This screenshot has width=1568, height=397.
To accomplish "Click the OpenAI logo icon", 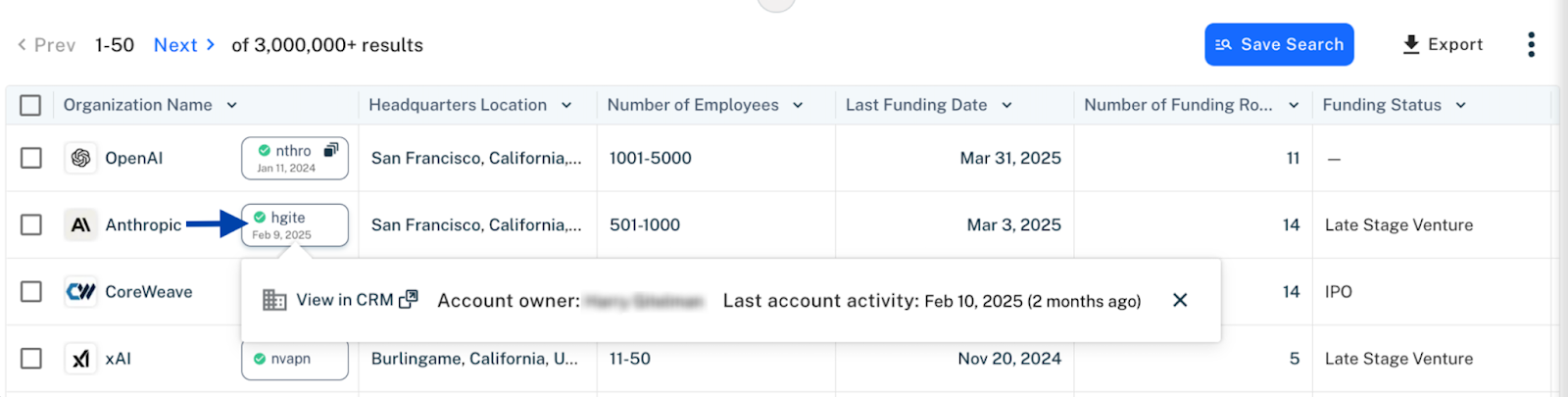I will coord(80,158).
